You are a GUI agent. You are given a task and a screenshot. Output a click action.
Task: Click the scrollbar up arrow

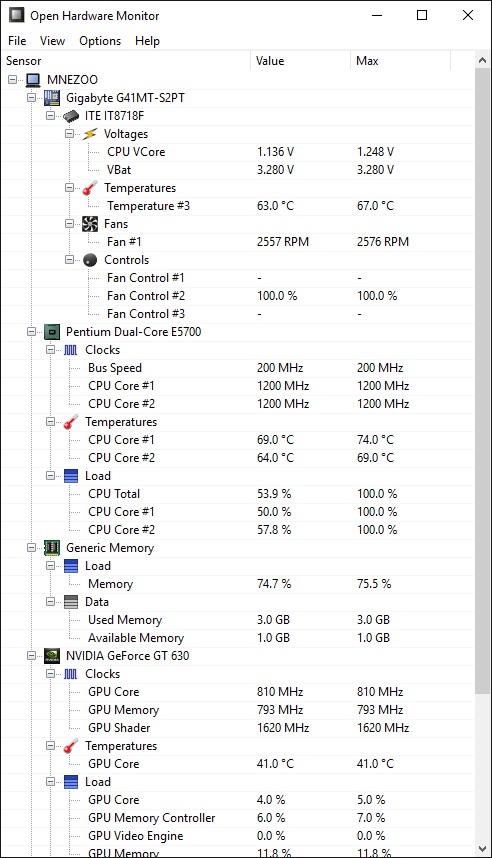pos(482,61)
